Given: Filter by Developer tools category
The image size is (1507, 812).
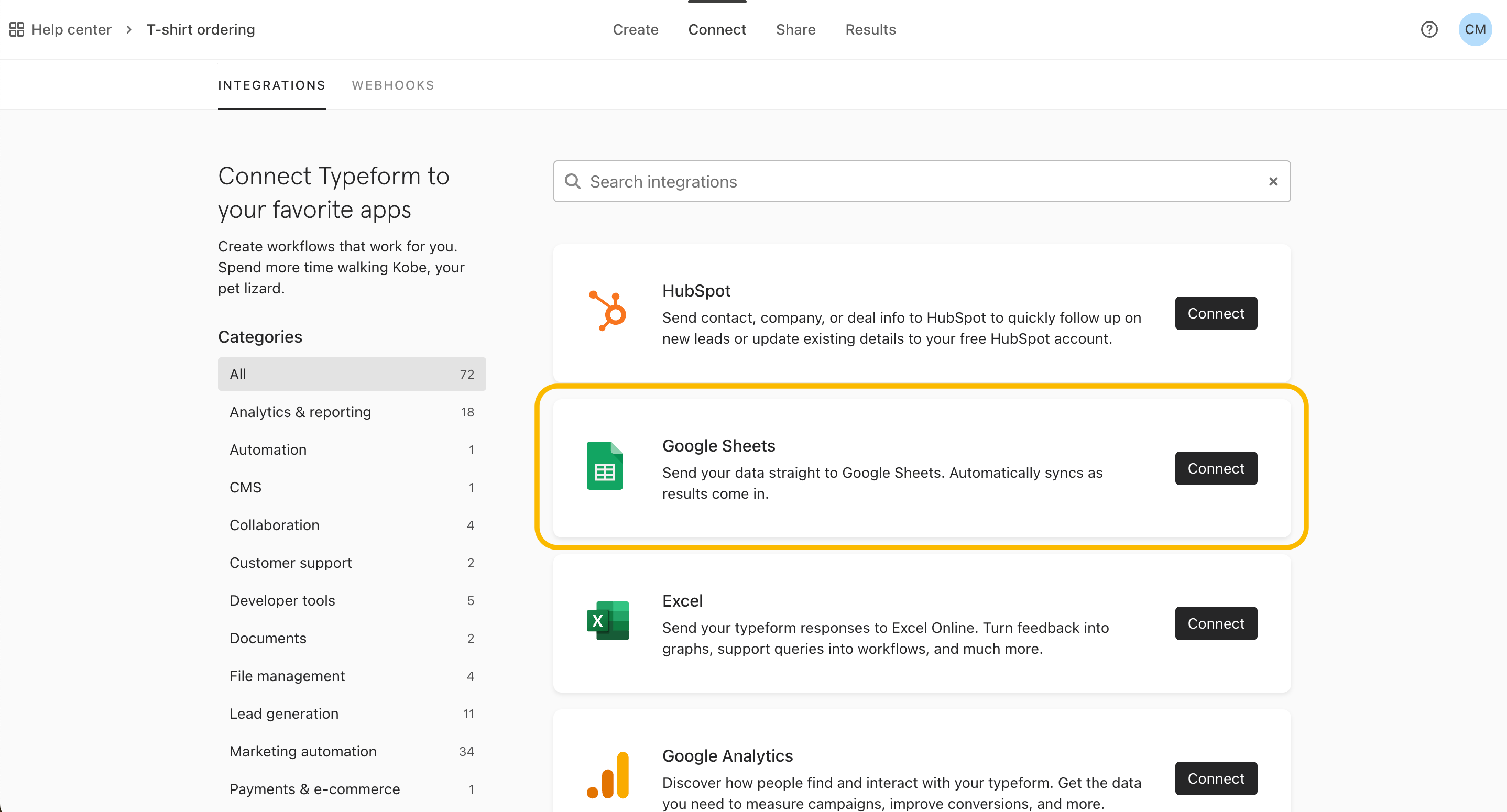Looking at the screenshot, I should point(352,601).
